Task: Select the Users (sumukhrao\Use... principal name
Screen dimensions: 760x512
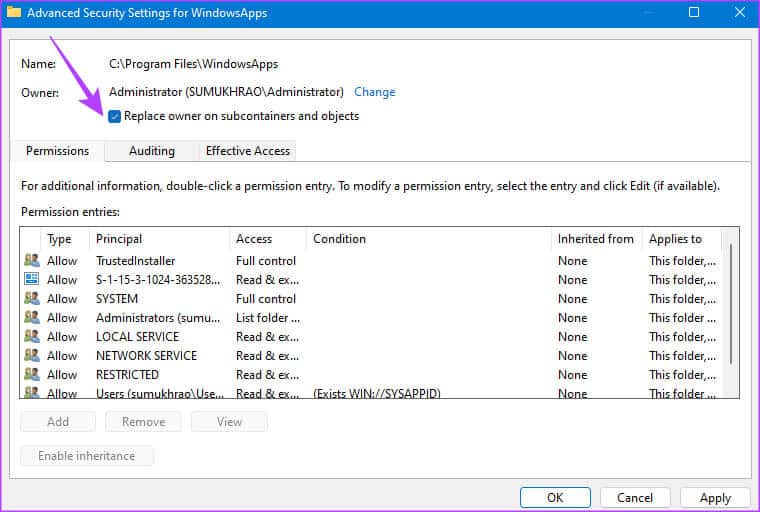Action: click(160, 393)
